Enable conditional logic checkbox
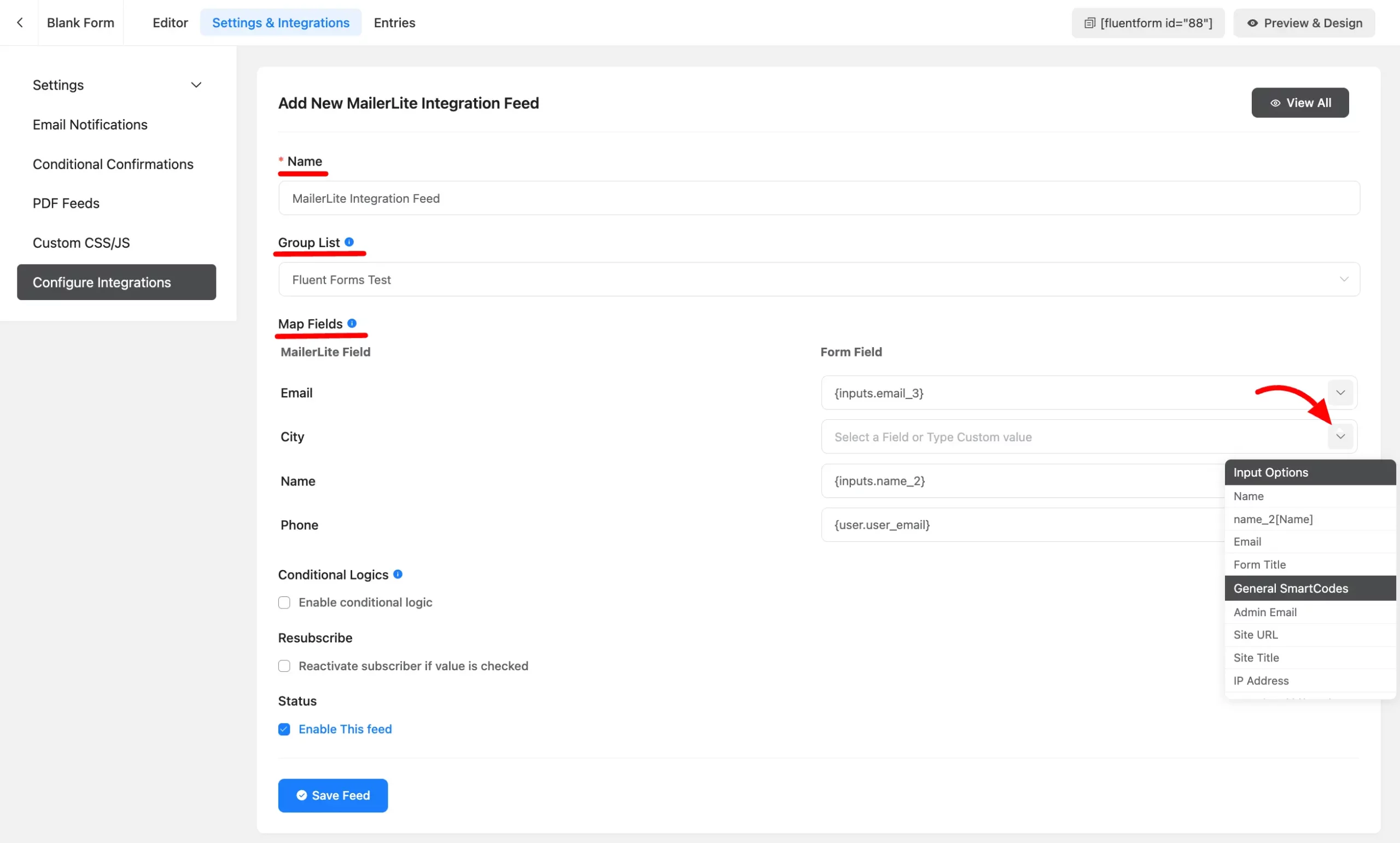The width and height of the screenshot is (1400, 843). pyautogui.click(x=284, y=602)
